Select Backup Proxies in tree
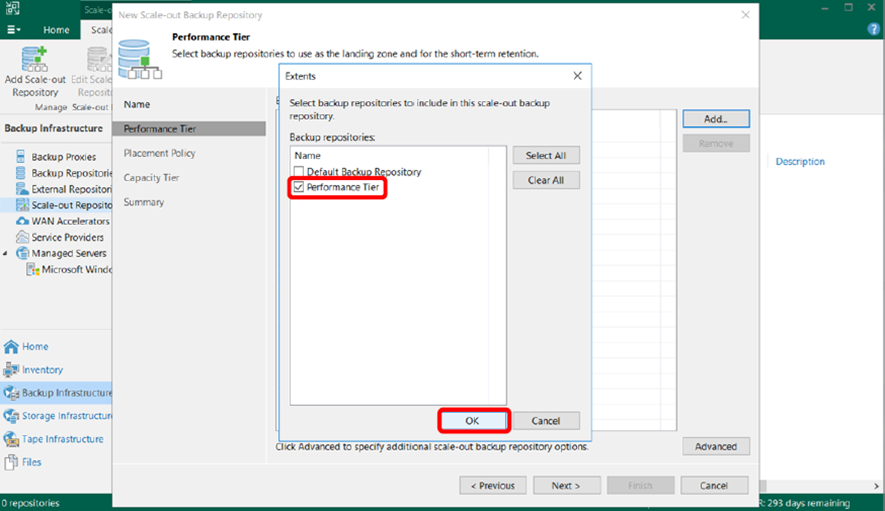The image size is (885, 511). 63,156
